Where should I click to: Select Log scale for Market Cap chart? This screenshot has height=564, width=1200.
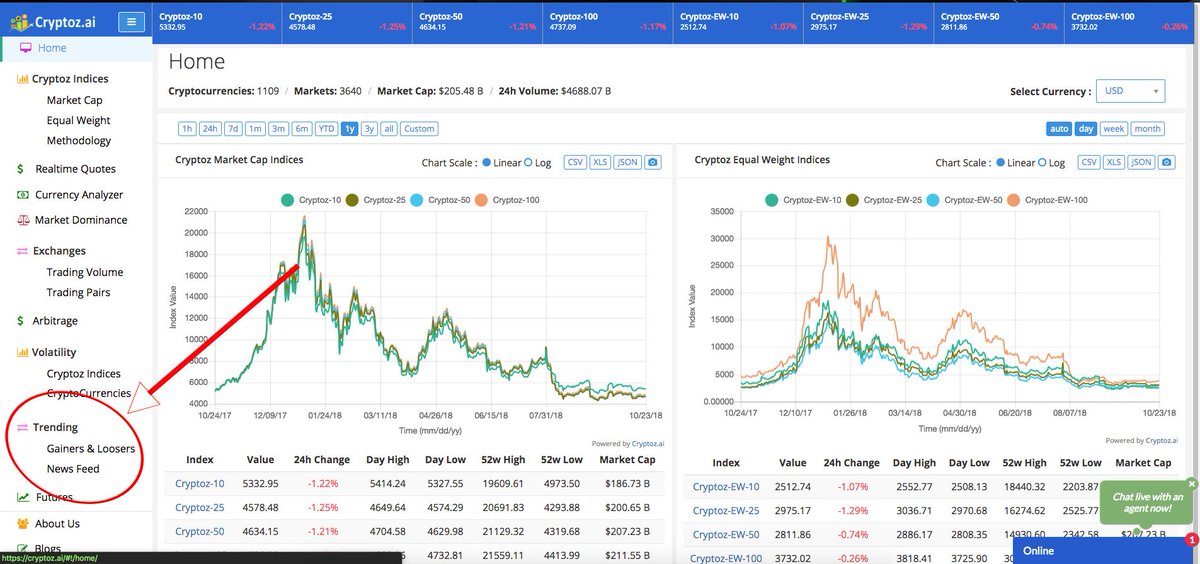coord(530,162)
